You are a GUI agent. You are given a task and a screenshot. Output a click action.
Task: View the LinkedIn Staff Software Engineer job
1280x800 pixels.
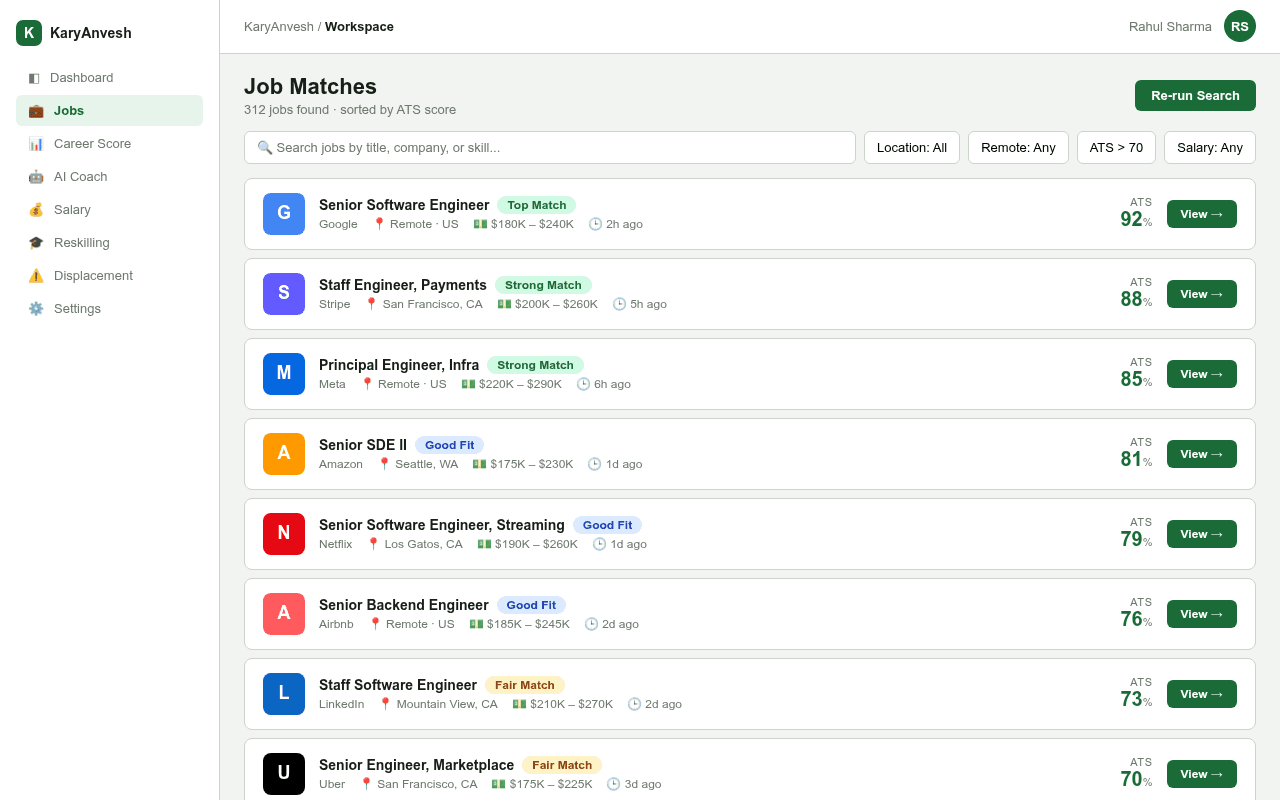(x=1202, y=694)
